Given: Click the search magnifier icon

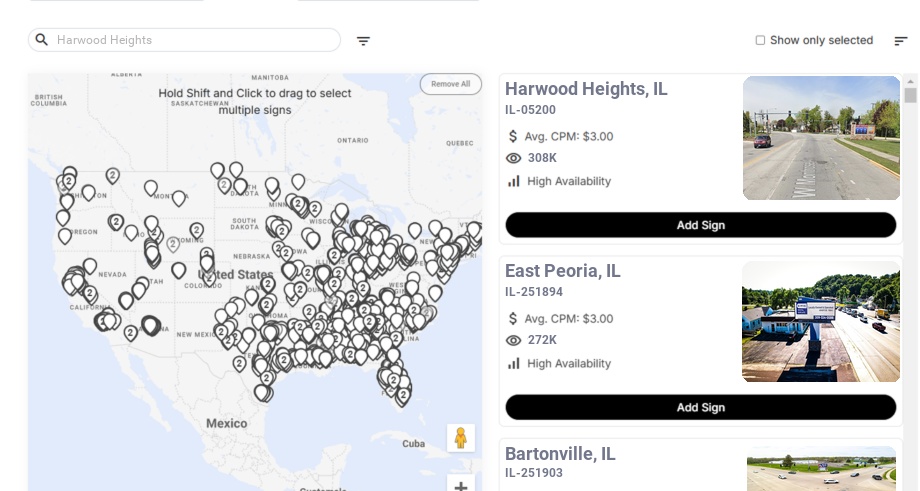Looking at the screenshot, I should coord(42,40).
